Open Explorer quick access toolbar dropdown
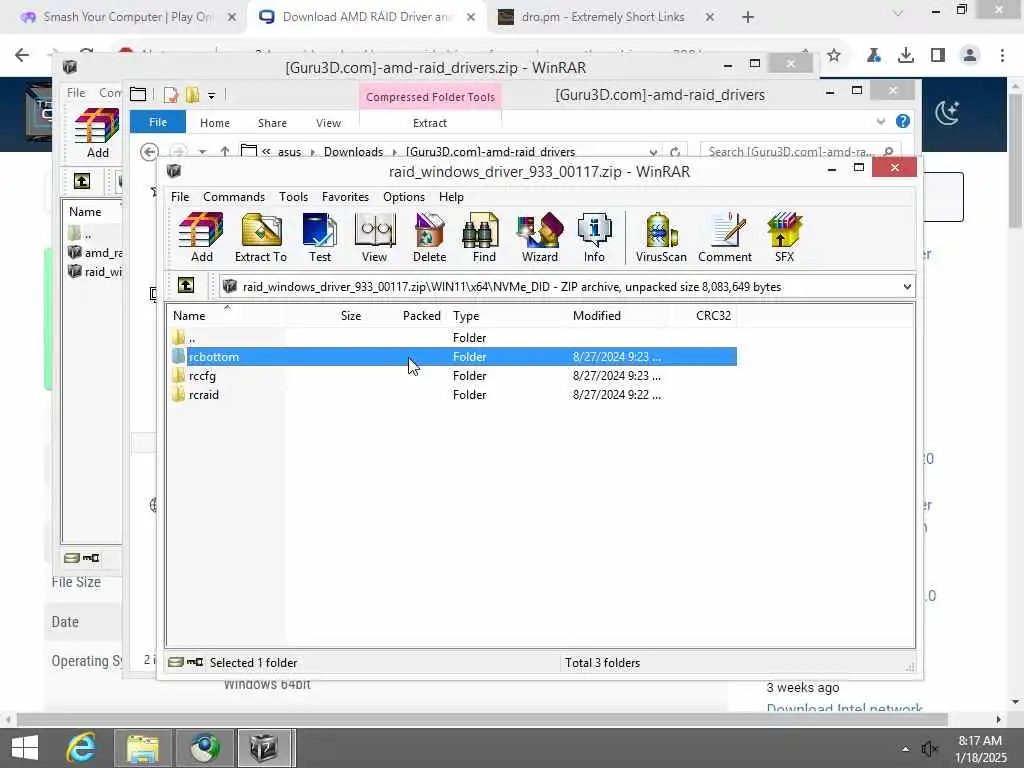 (x=212, y=95)
